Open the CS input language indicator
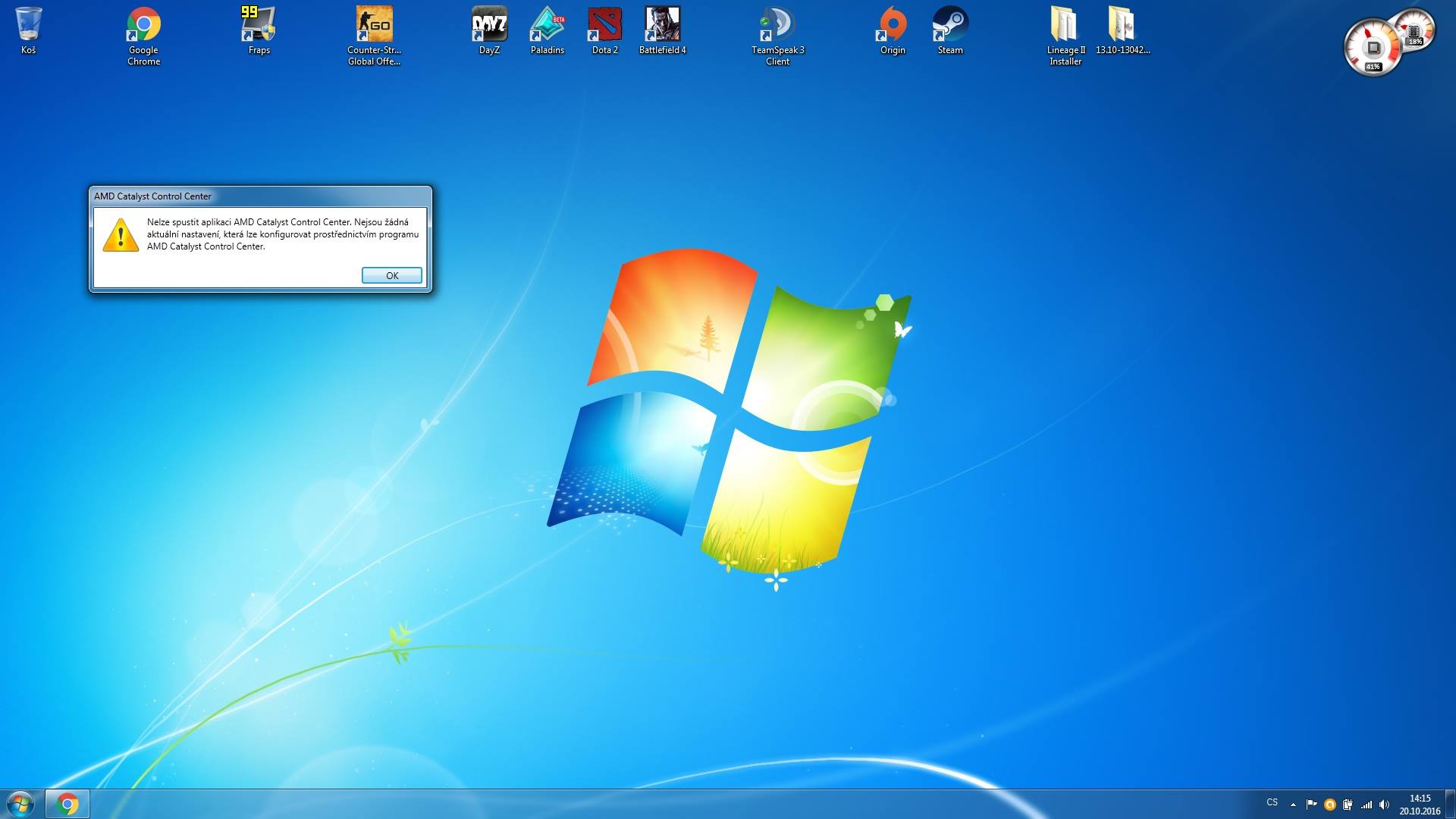1456x819 pixels. (x=1272, y=802)
